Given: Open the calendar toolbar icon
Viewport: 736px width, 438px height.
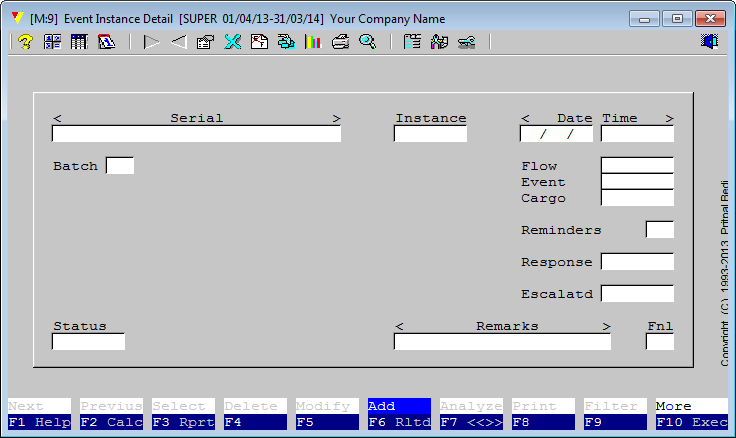Looking at the screenshot, I should (x=106, y=42).
